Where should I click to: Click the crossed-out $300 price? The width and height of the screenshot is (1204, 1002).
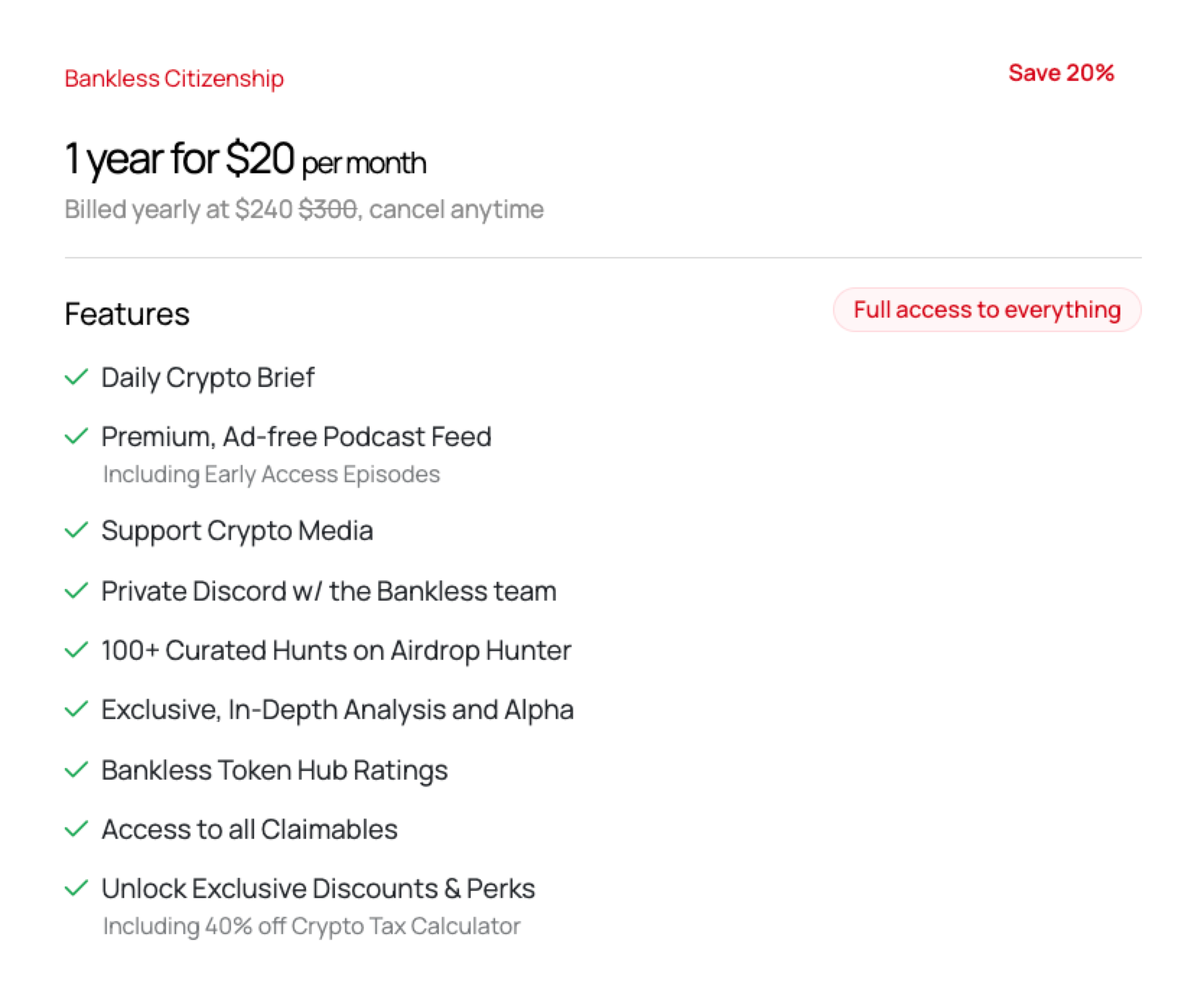click(x=328, y=209)
